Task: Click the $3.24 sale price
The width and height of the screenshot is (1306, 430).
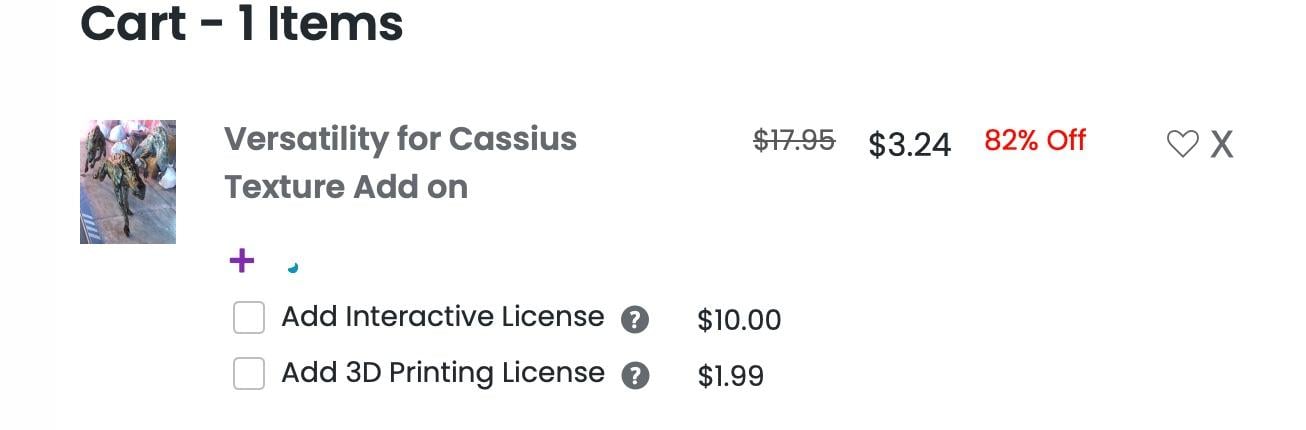Action: tap(909, 145)
